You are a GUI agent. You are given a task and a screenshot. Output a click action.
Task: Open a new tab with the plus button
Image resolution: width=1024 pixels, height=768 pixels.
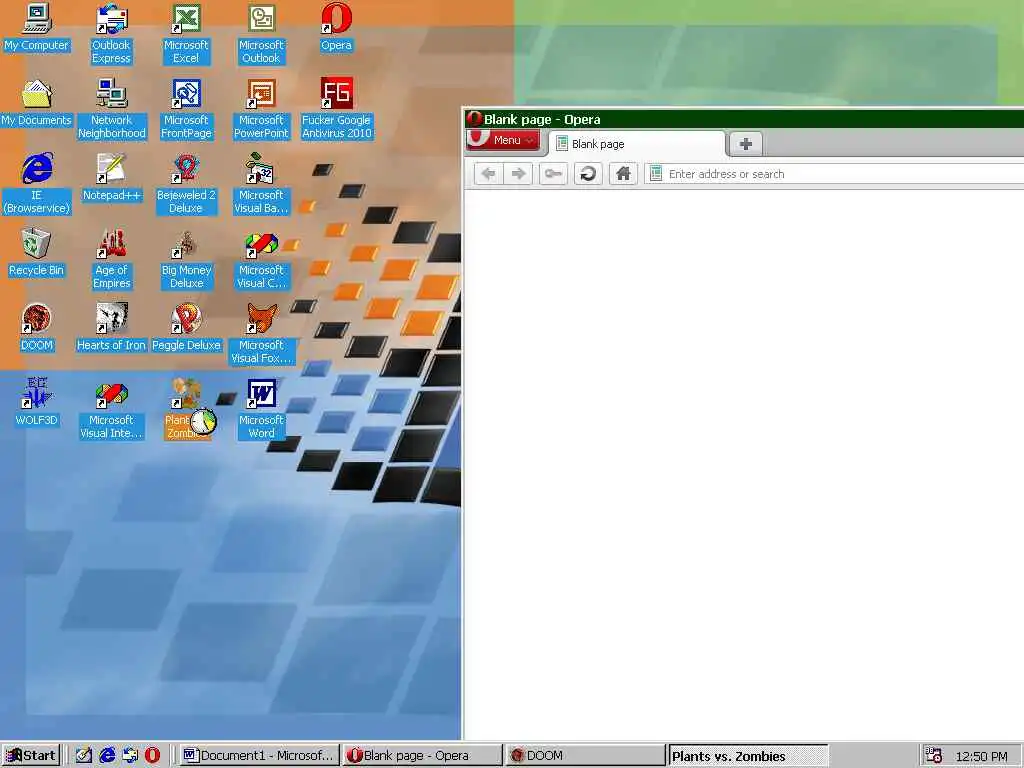[746, 144]
